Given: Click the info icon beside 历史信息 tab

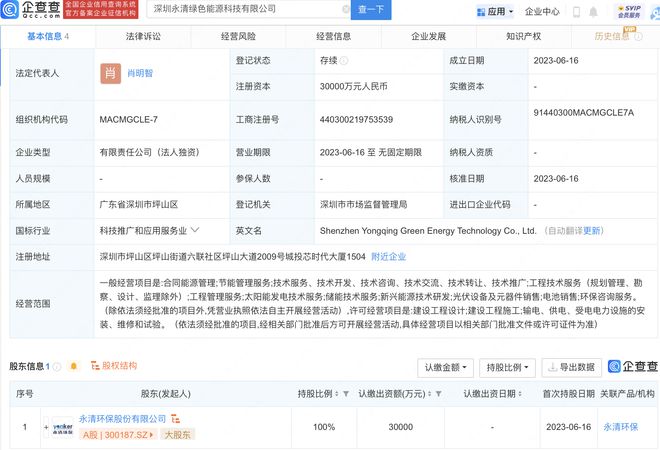Looking at the screenshot, I should 639,37.
